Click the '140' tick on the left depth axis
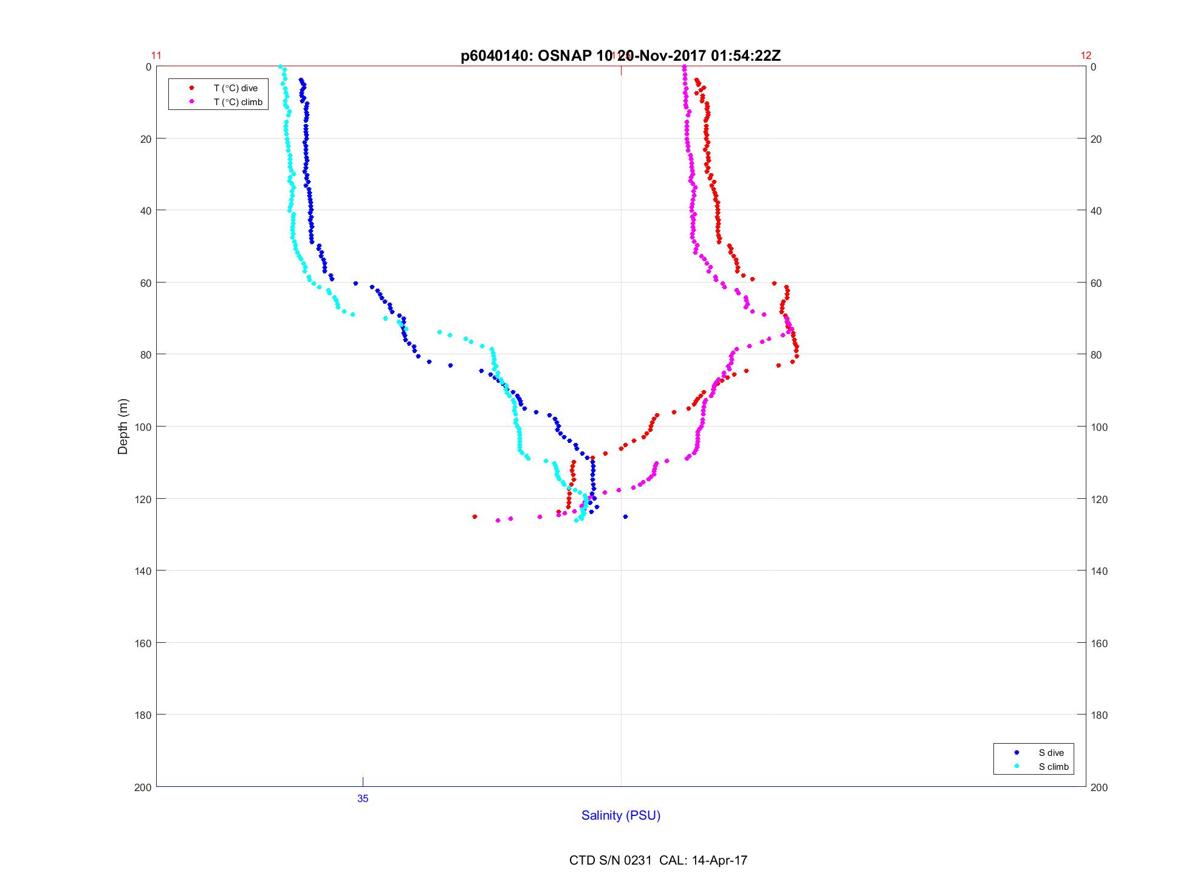 point(142,571)
